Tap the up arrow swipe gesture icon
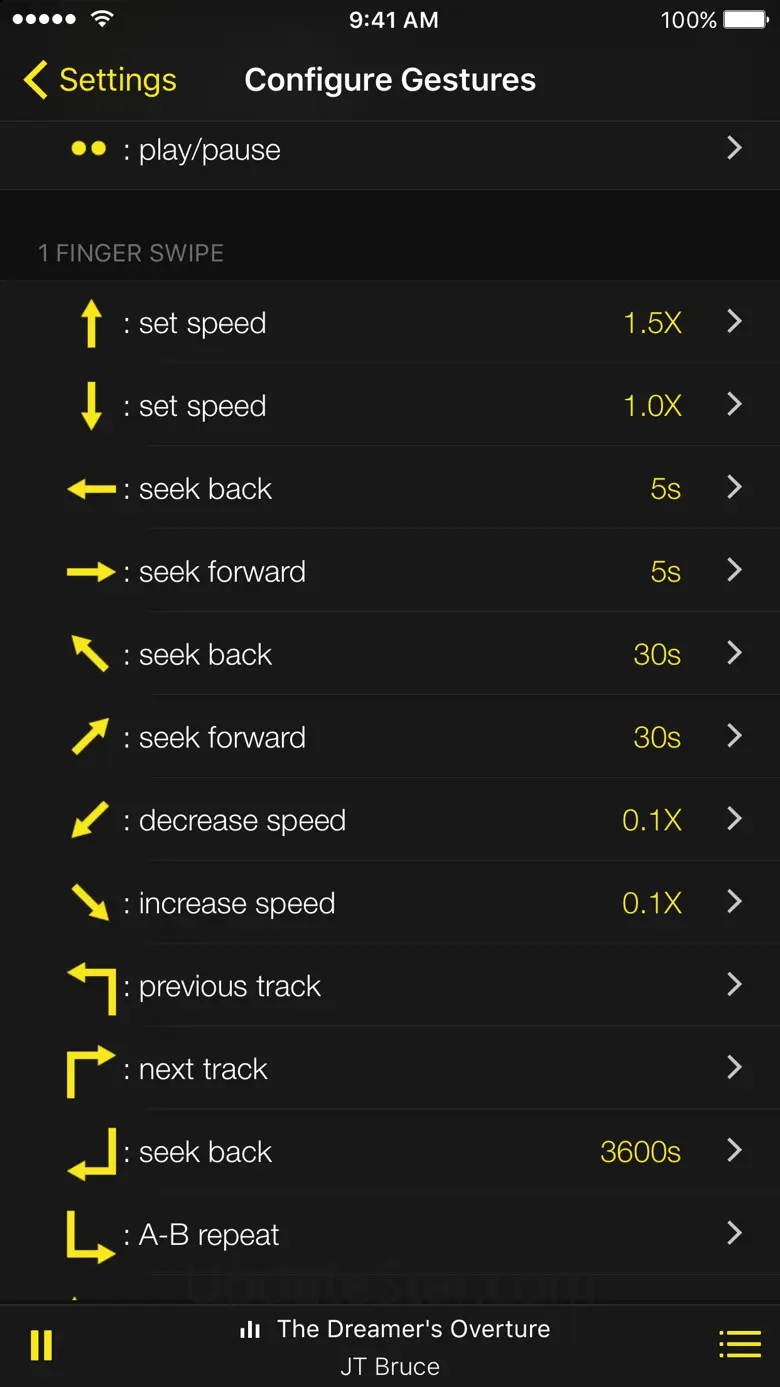 (x=91, y=324)
